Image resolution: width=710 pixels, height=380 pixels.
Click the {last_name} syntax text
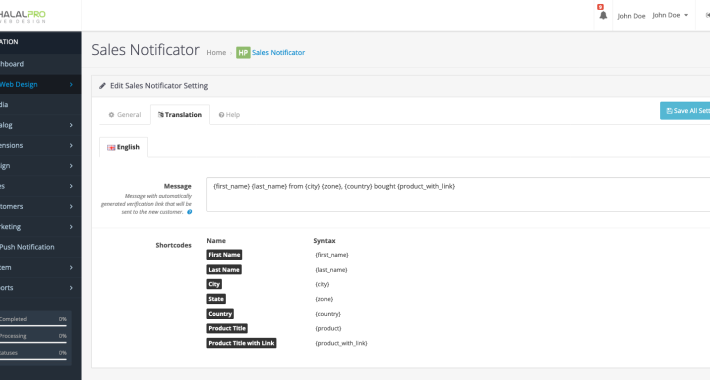pyautogui.click(x=331, y=270)
